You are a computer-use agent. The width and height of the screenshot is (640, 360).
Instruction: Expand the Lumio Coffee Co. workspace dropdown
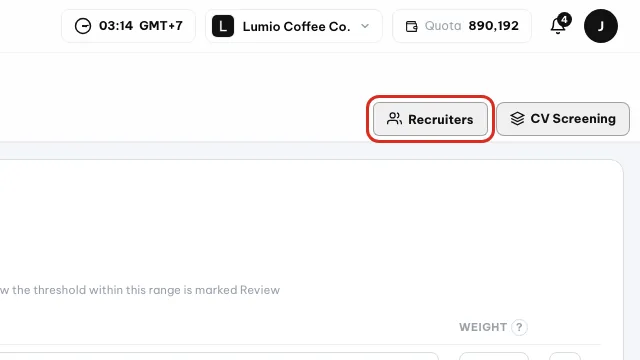294,26
